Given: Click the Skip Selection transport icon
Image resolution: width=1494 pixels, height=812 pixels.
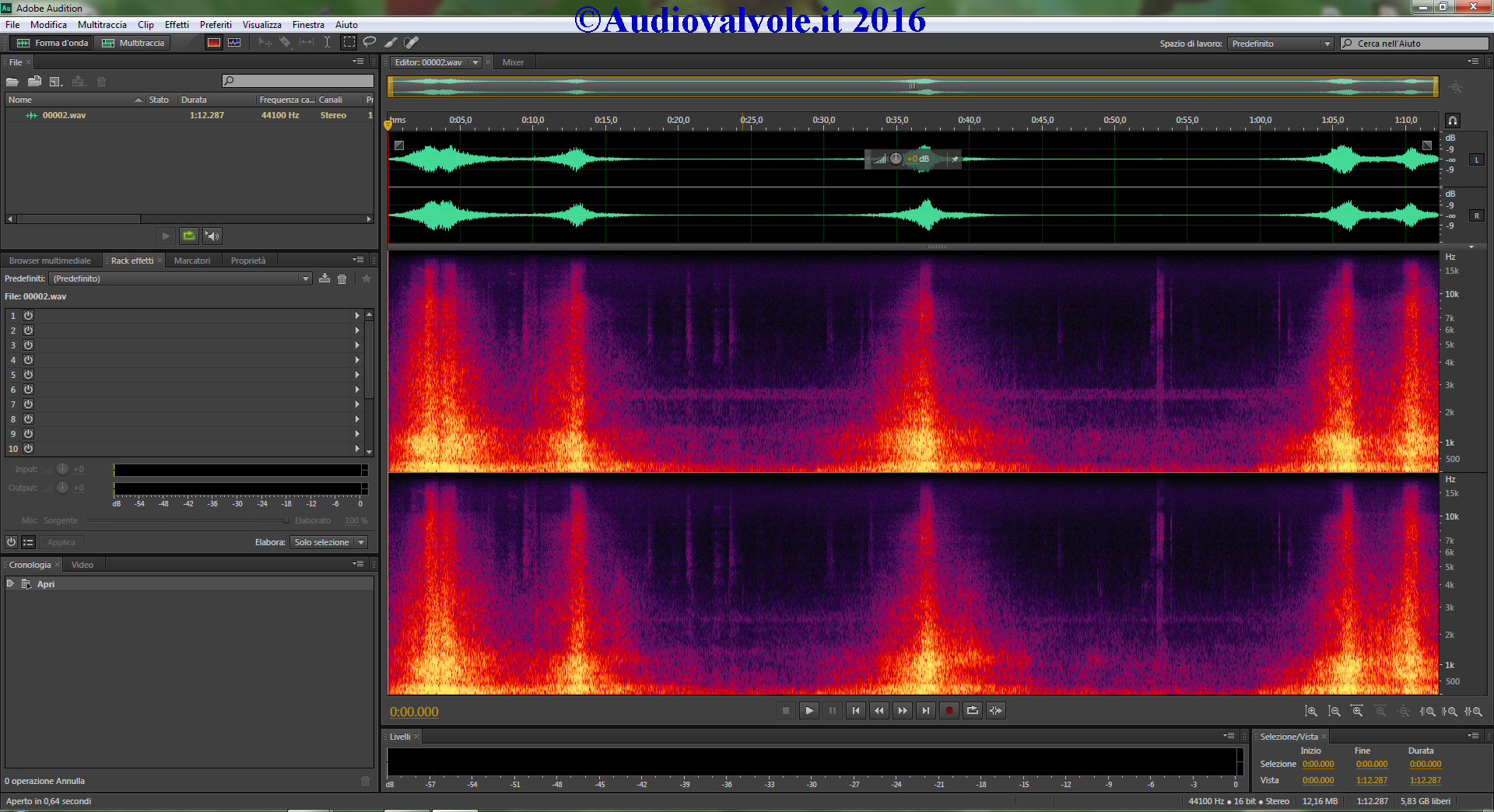Looking at the screenshot, I should 996,710.
